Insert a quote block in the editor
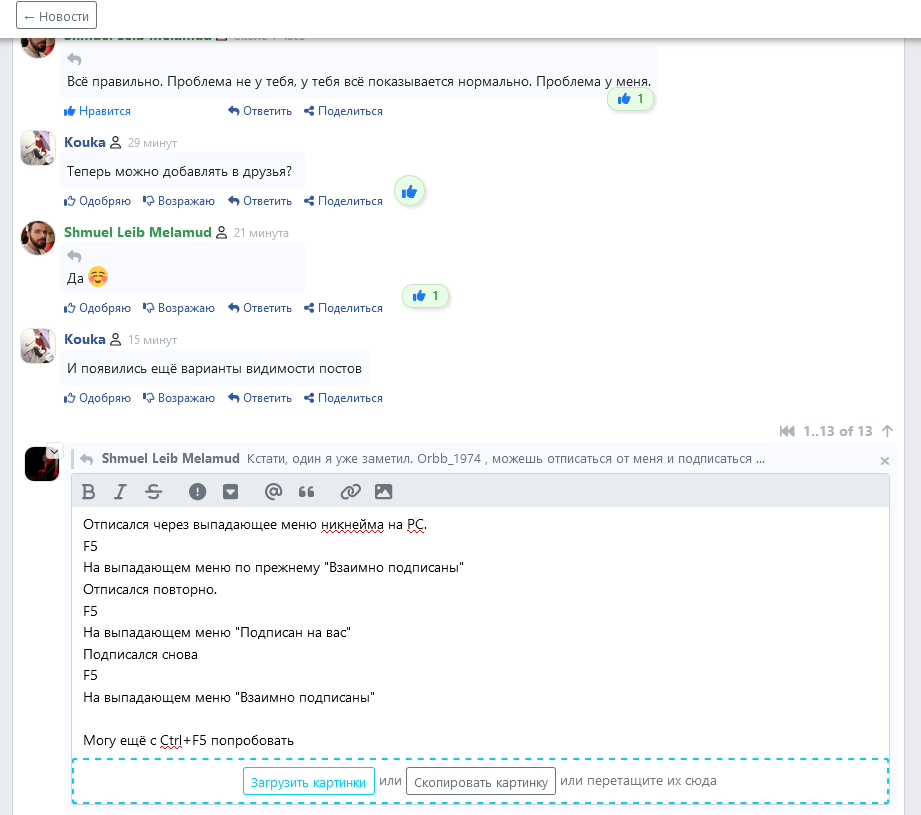Image resolution: width=921 pixels, height=815 pixels. coord(306,491)
